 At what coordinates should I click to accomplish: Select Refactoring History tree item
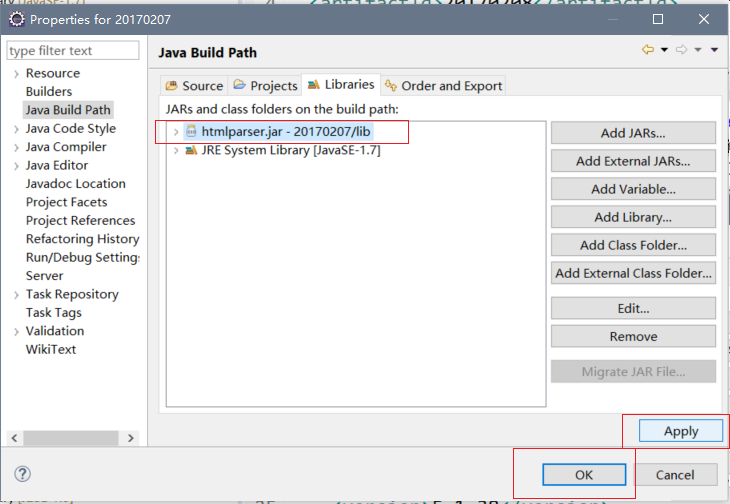(x=82, y=239)
